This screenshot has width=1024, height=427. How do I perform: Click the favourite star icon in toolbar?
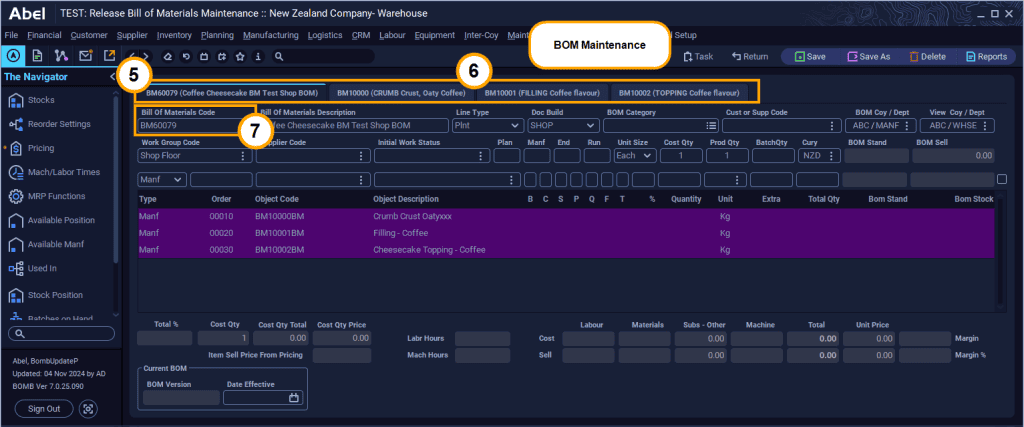coord(241,56)
